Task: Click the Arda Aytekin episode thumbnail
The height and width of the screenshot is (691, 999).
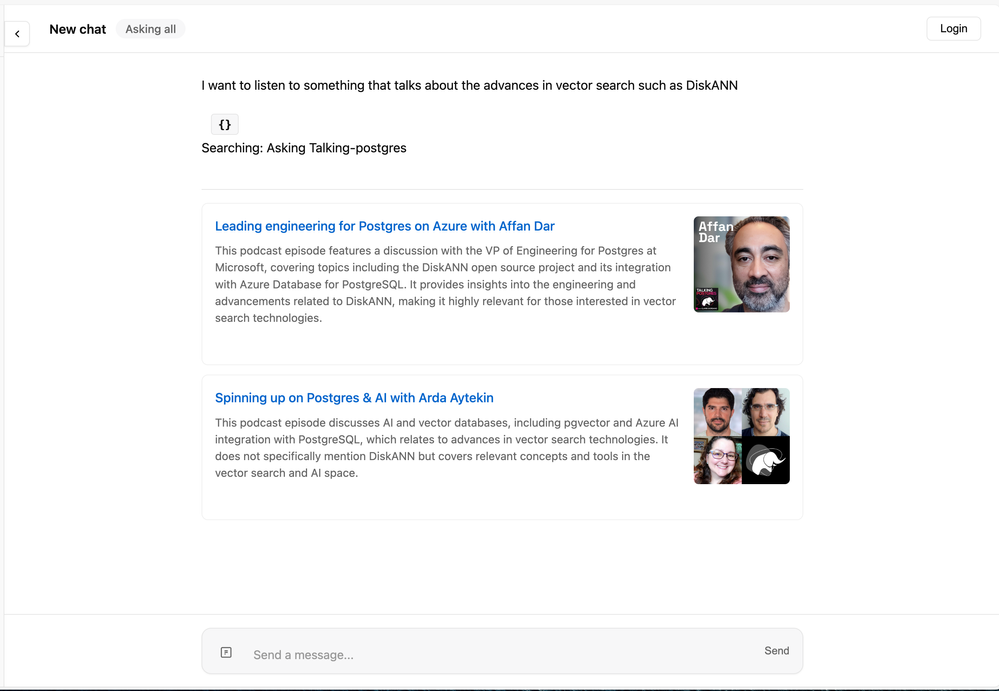Action: (742, 436)
